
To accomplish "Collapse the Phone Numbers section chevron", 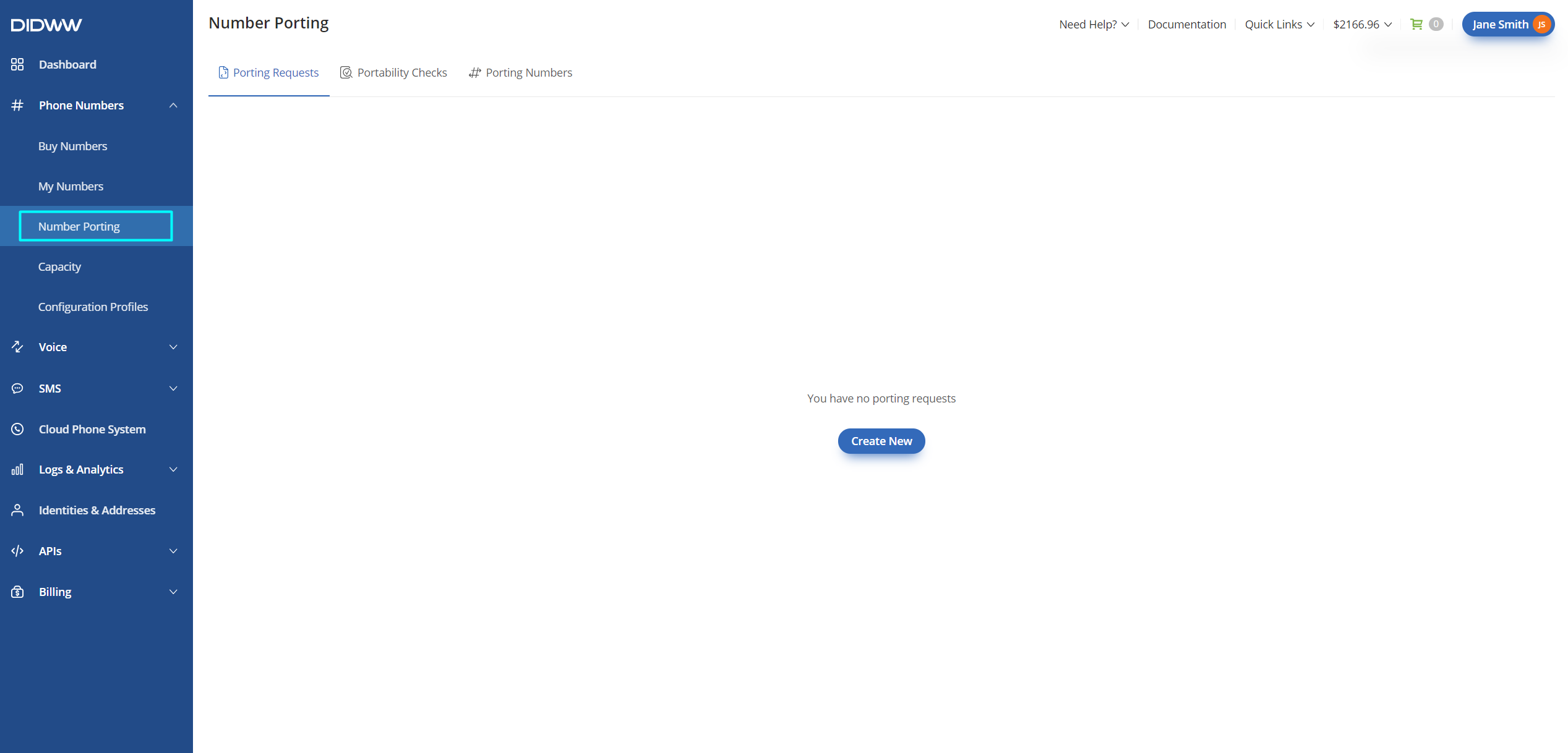I will (173, 105).
